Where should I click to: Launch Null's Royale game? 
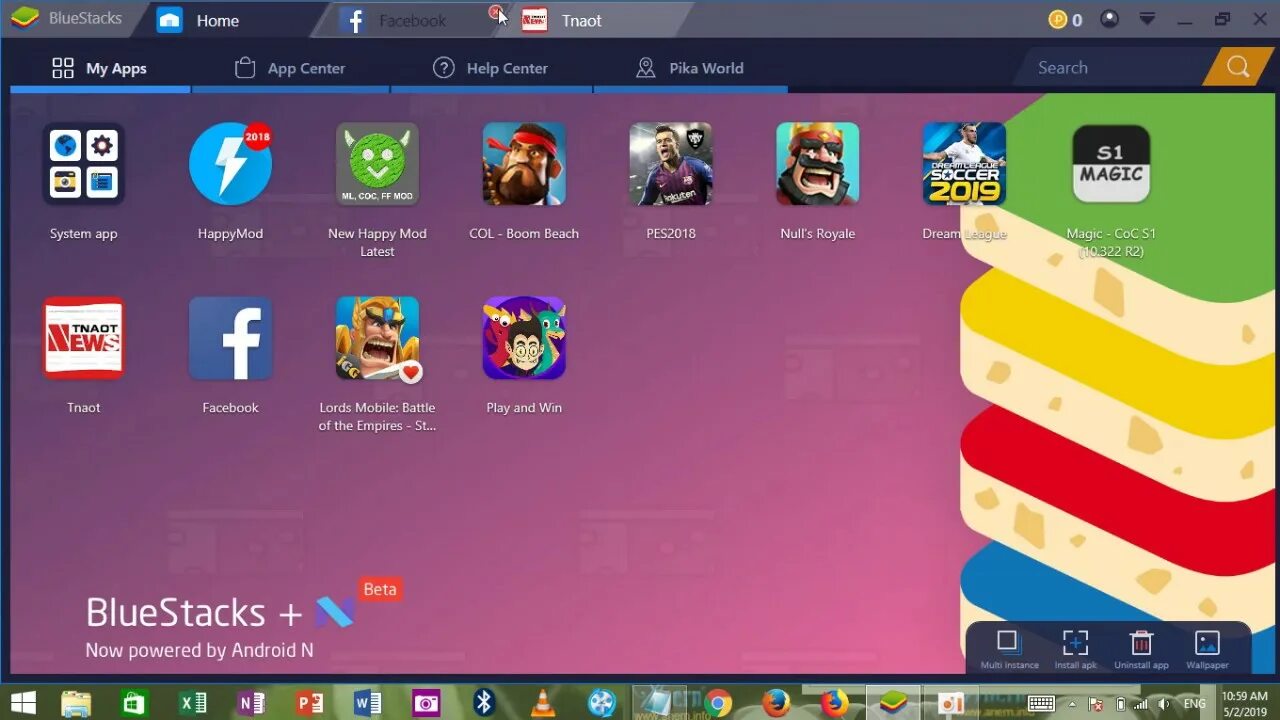coord(818,164)
